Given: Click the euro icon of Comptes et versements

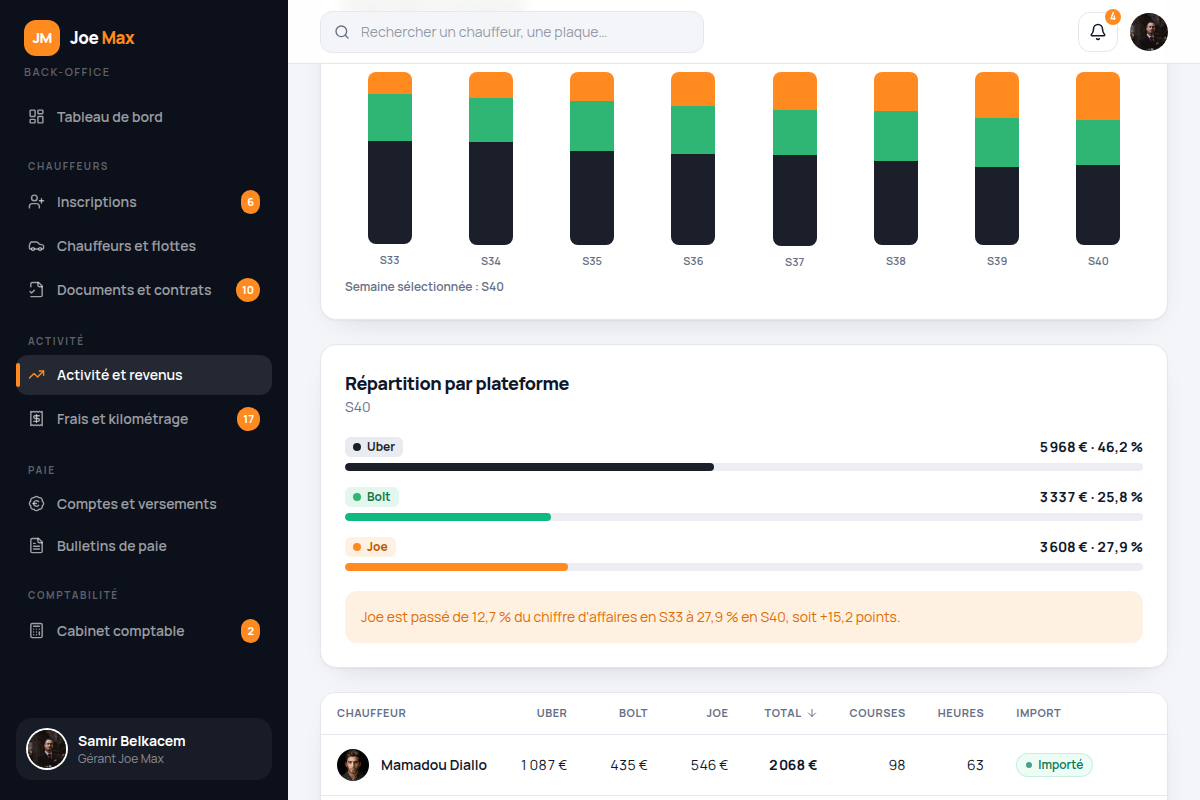Looking at the screenshot, I should pos(36,504).
